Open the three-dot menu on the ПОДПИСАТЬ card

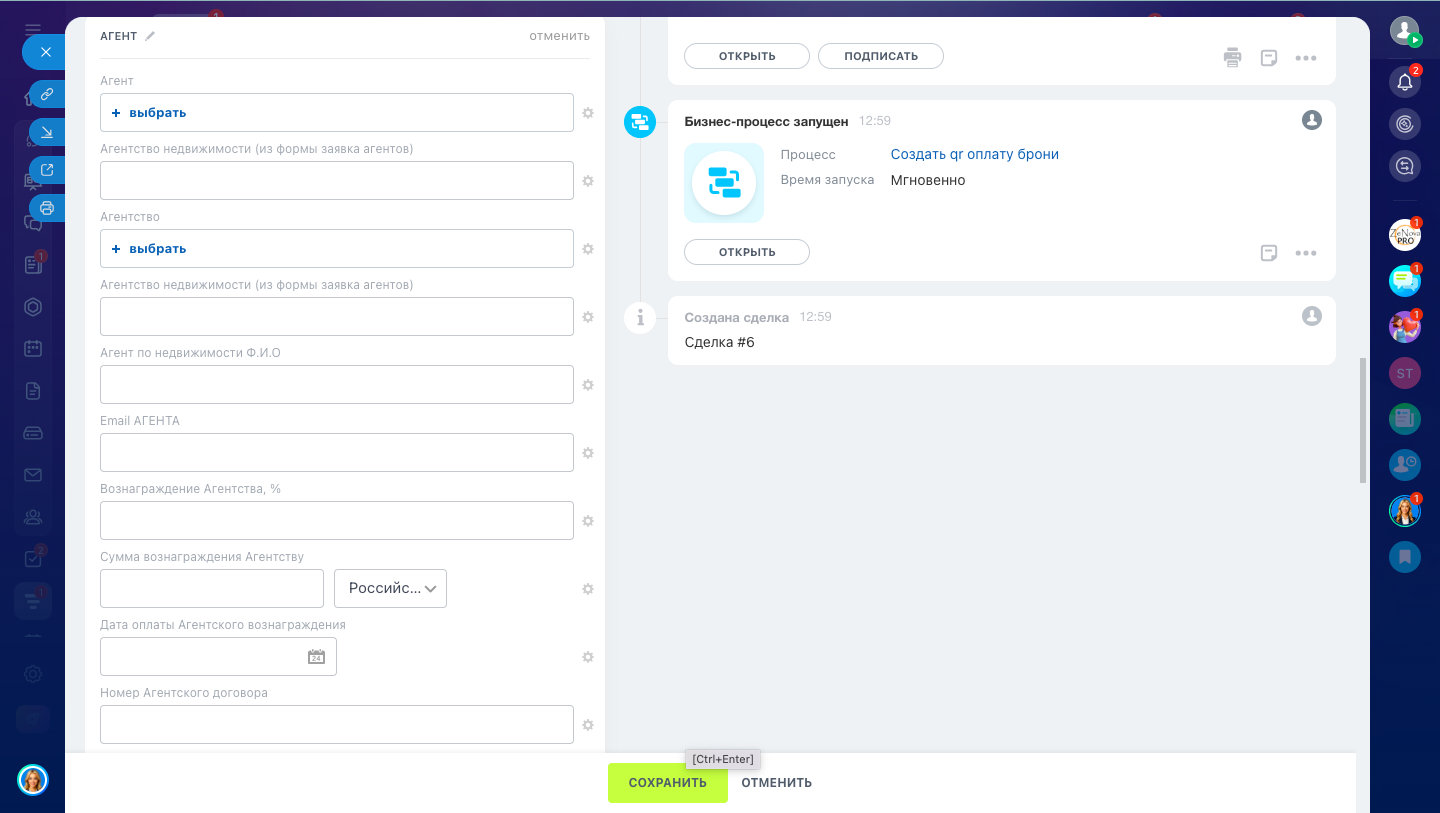point(1306,58)
